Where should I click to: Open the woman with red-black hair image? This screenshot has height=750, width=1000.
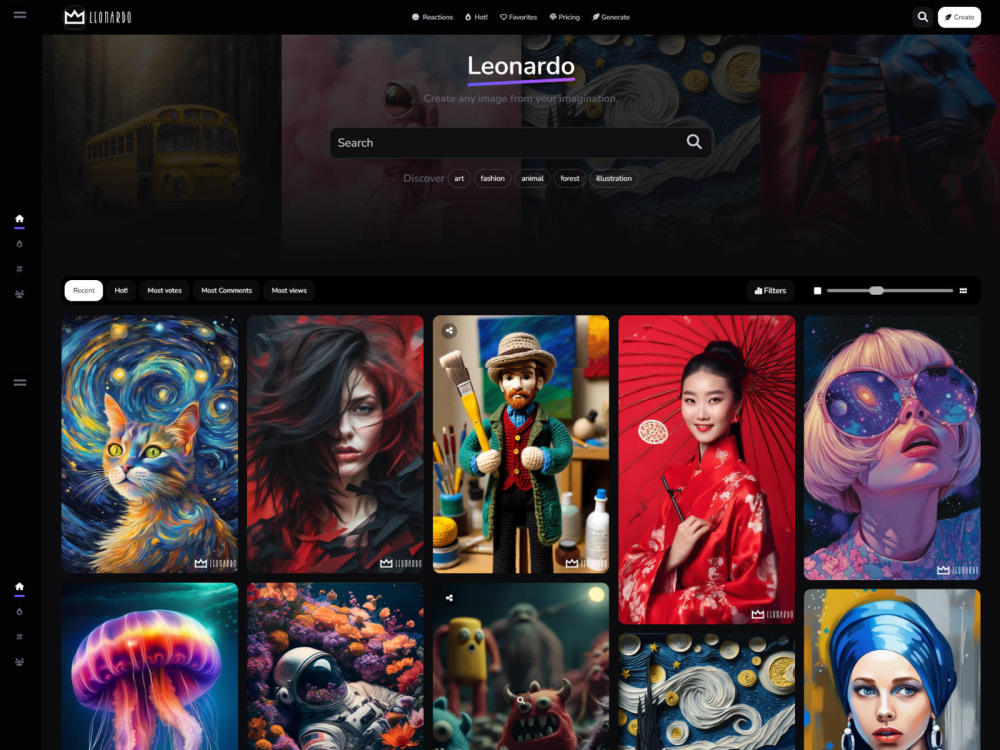pyautogui.click(x=335, y=444)
